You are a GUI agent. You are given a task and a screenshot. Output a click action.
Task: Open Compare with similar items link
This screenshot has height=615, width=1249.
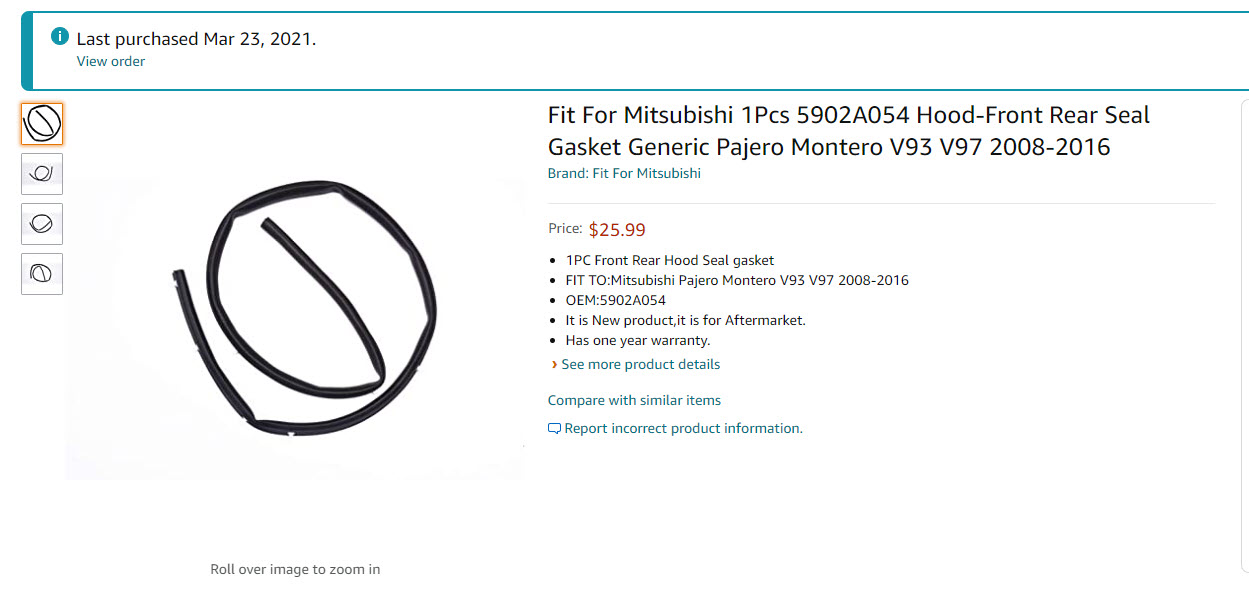click(x=634, y=400)
